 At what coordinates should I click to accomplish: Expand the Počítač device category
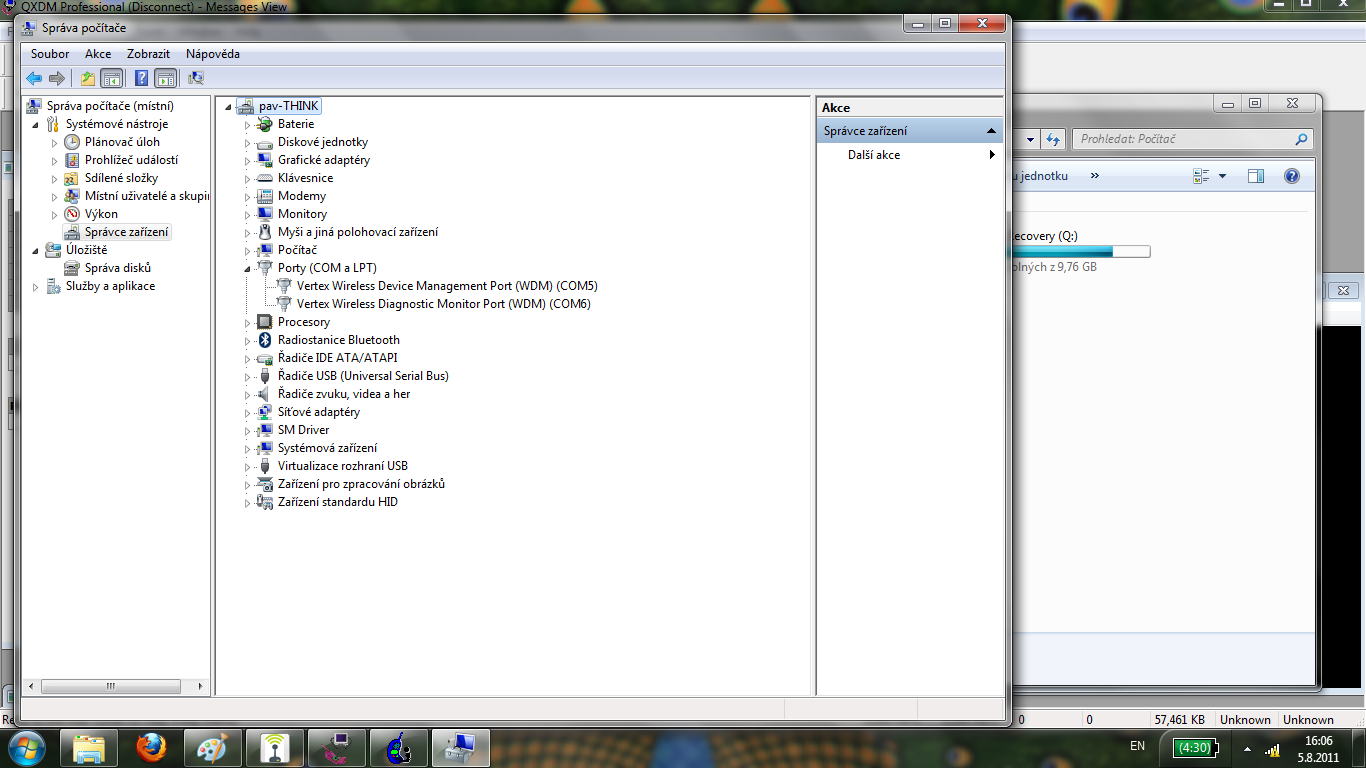point(248,251)
